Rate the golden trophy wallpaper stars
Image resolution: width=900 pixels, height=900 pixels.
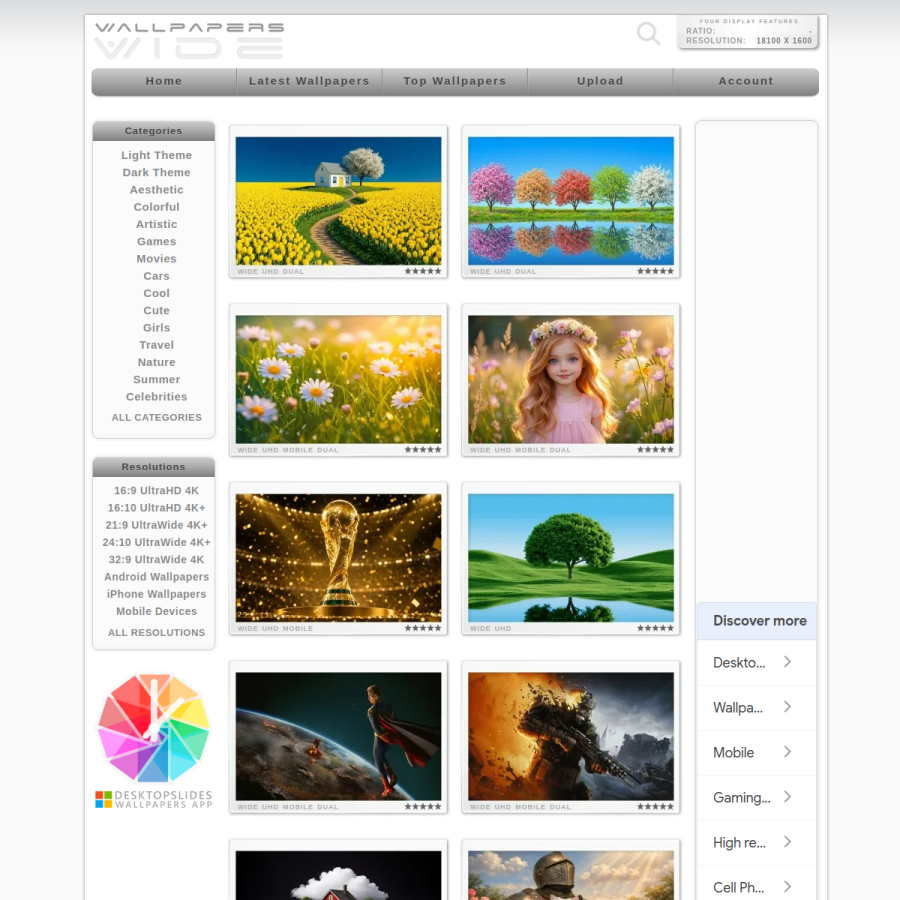[423, 629]
